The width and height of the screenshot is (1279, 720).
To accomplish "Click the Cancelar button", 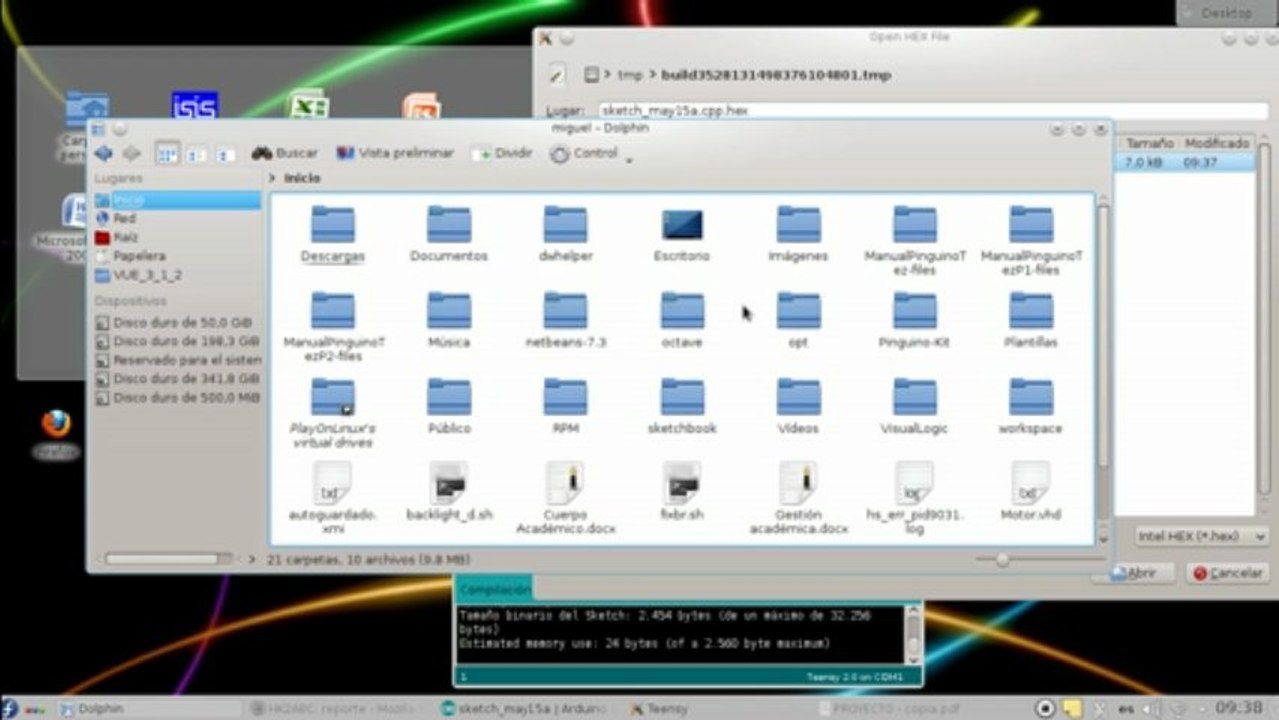I will [x=1228, y=574].
